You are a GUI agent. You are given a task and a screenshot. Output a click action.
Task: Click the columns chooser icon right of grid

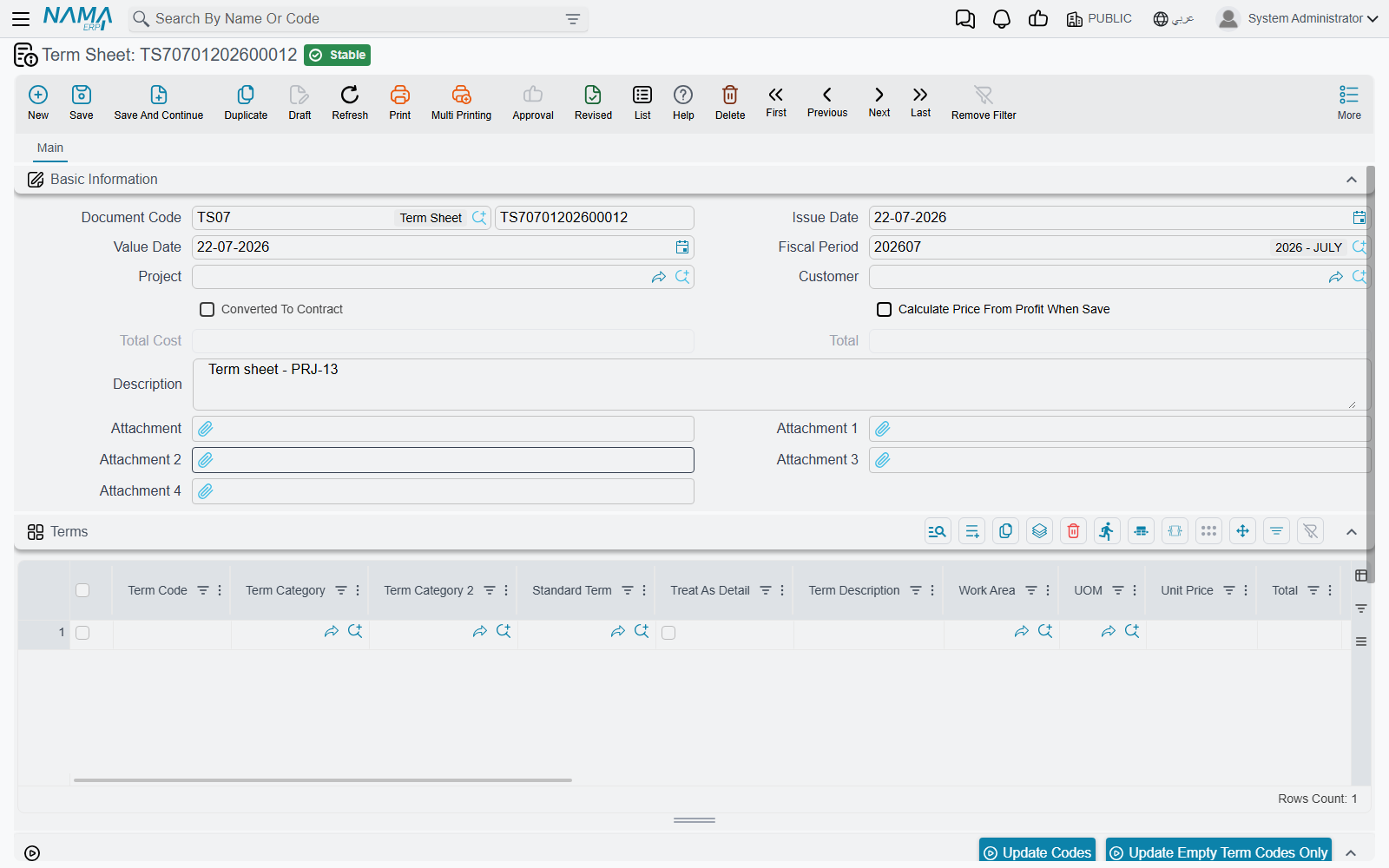click(x=1361, y=575)
